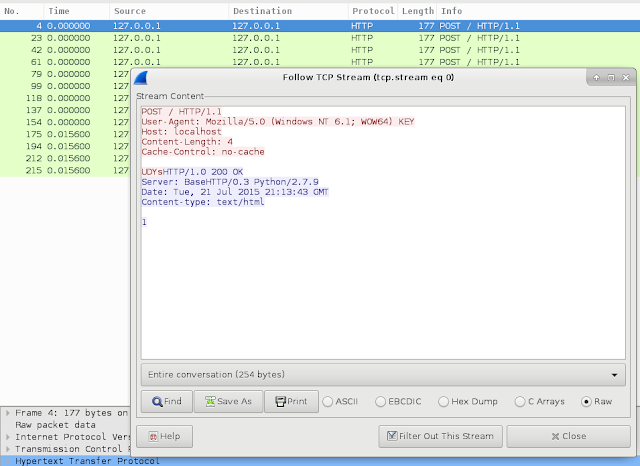
Task: Select packet number 61 row
Action: tap(320, 62)
